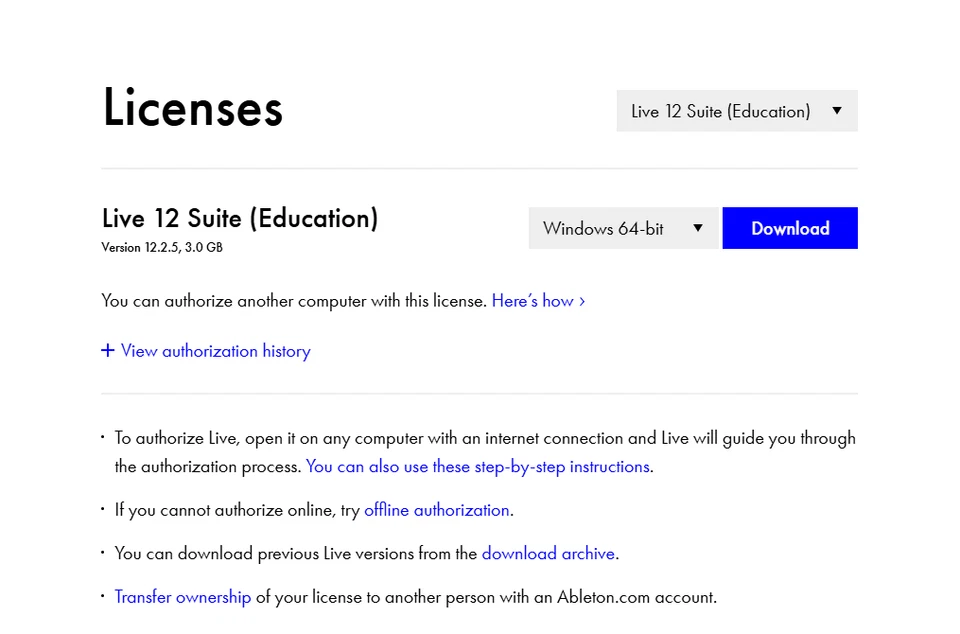Click the sentence about authorizing another computer
Image resolution: width=960 pixels, height=634 pixels.
point(293,301)
